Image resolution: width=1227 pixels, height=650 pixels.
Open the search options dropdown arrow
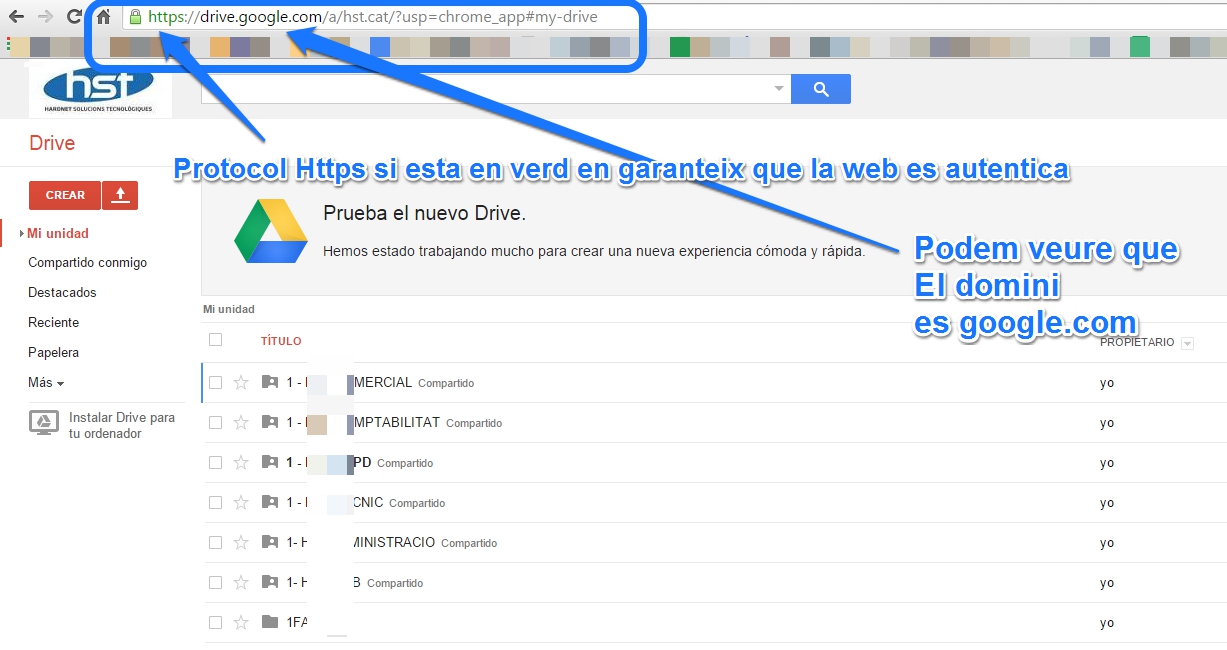click(779, 89)
